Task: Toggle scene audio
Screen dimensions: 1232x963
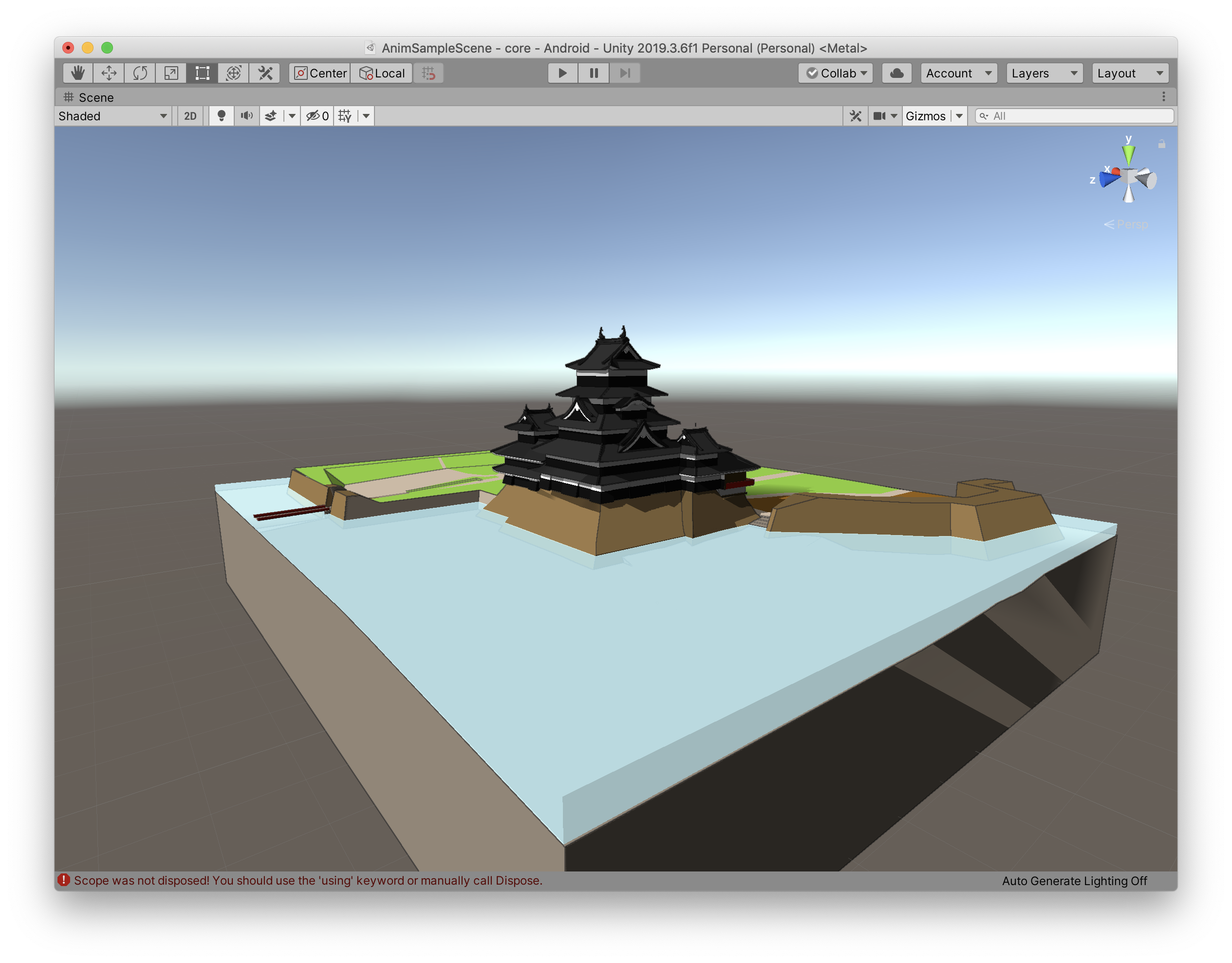Action: coord(246,116)
